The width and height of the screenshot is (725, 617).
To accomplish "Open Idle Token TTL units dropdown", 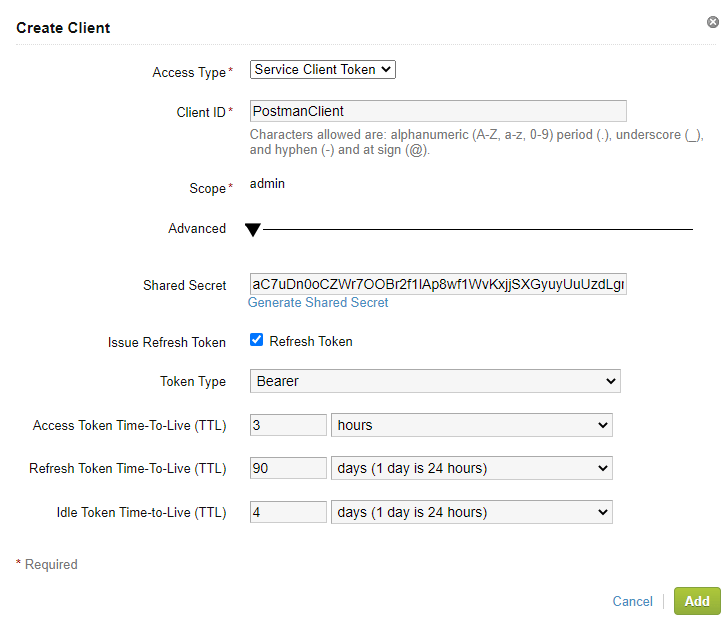I will 471,512.
